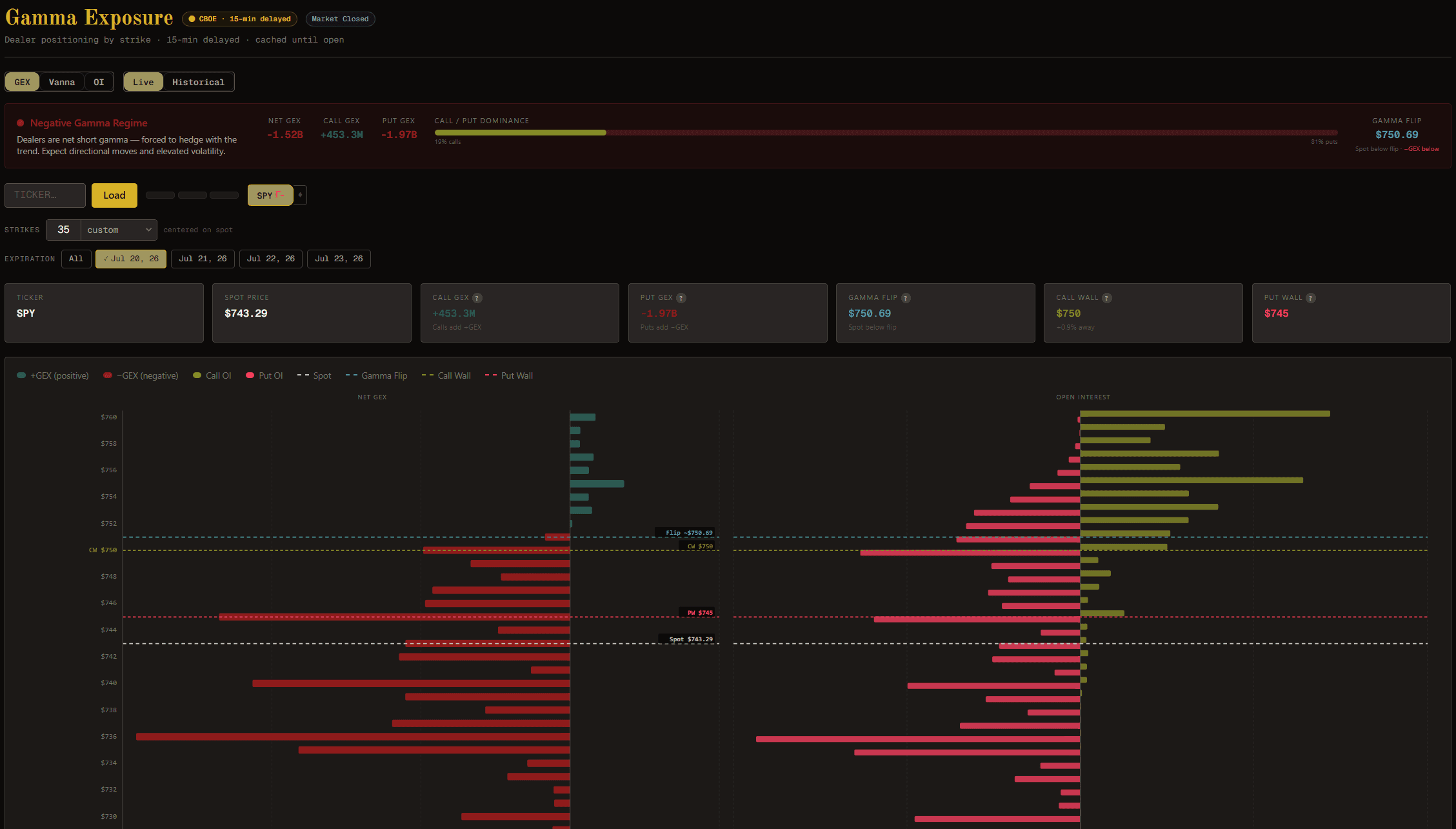Switch to the GEX tab
The width and height of the screenshot is (1456, 829).
23,82
